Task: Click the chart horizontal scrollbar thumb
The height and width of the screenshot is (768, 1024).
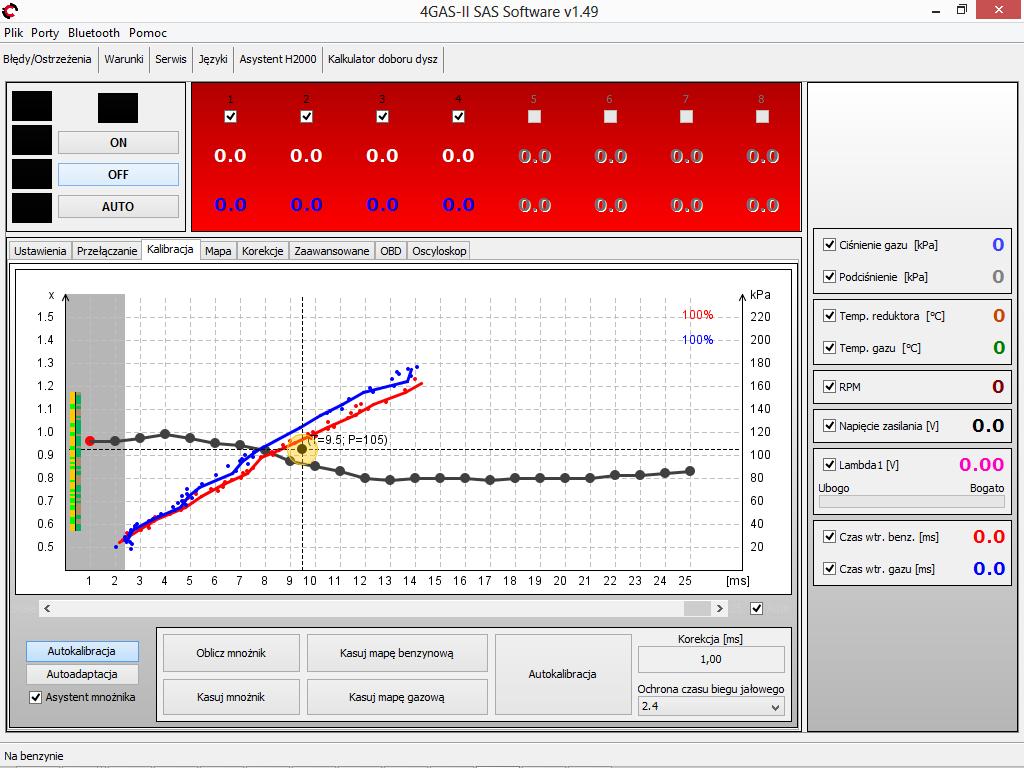Action: (x=697, y=609)
